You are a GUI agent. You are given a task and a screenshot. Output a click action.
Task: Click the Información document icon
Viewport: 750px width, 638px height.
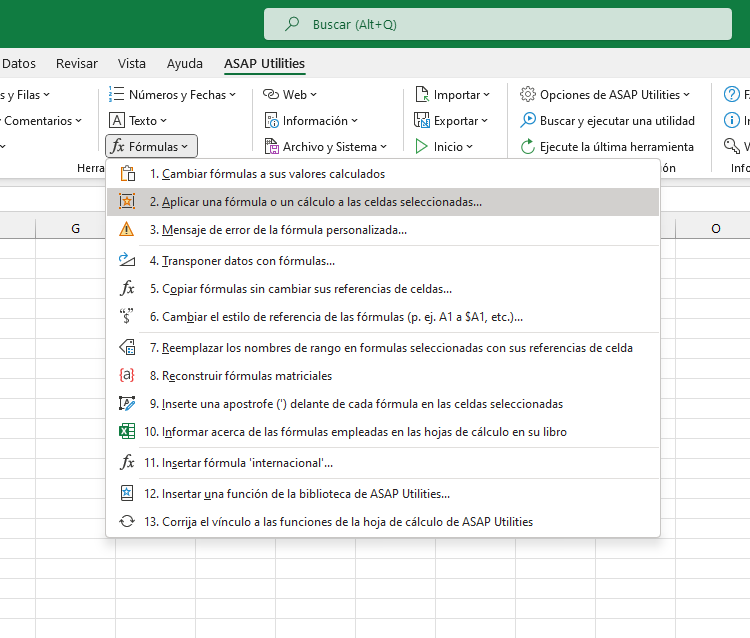[271, 121]
